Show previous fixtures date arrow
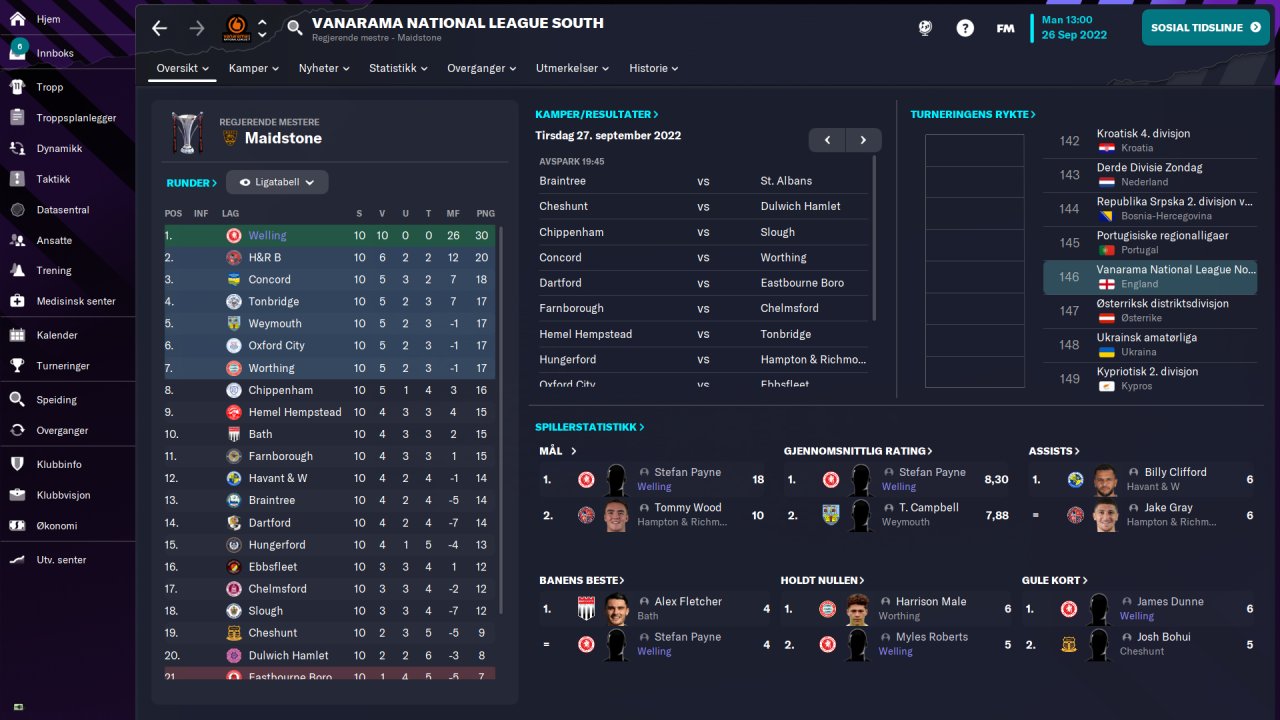The image size is (1280, 720). pyautogui.click(x=827, y=140)
